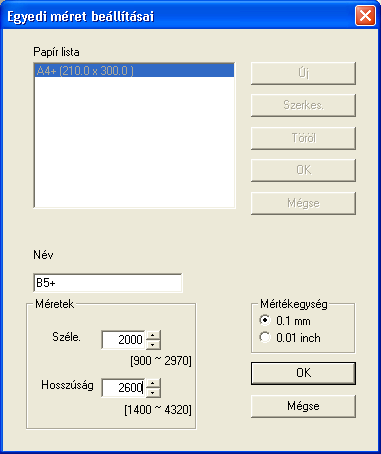This screenshot has height=454, width=381.
Task: Cancel with the bottom Mégse button
Action: coord(303,406)
